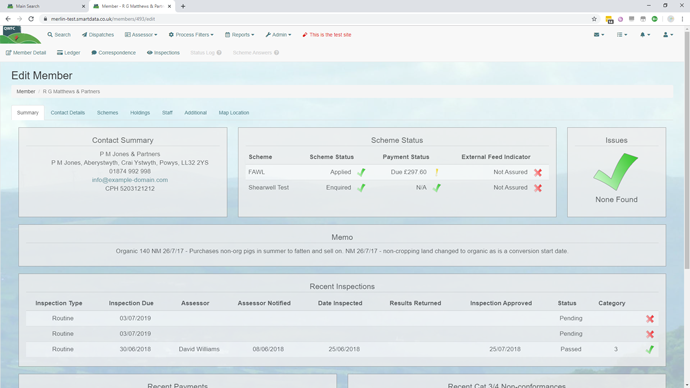690x388 pixels.
Task: Click the info@example-domain.com email link
Action: pyautogui.click(x=130, y=180)
